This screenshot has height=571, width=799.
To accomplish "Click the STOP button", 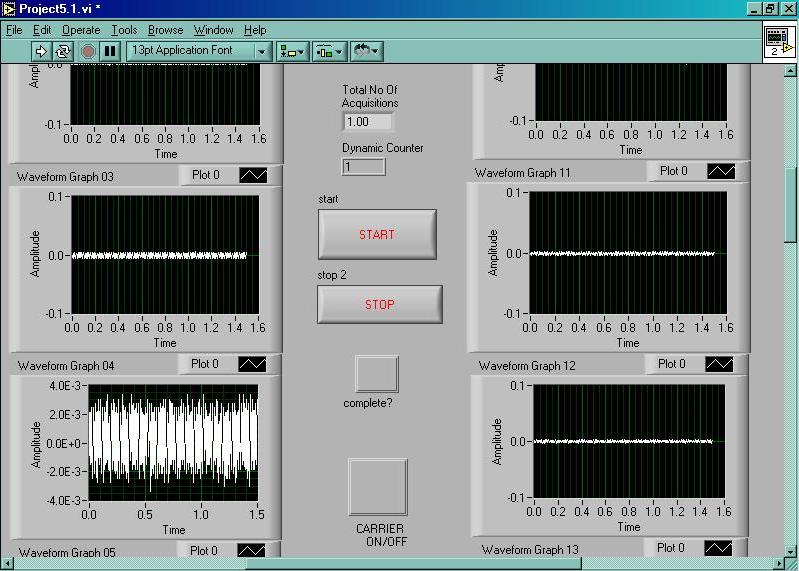I will pos(380,305).
